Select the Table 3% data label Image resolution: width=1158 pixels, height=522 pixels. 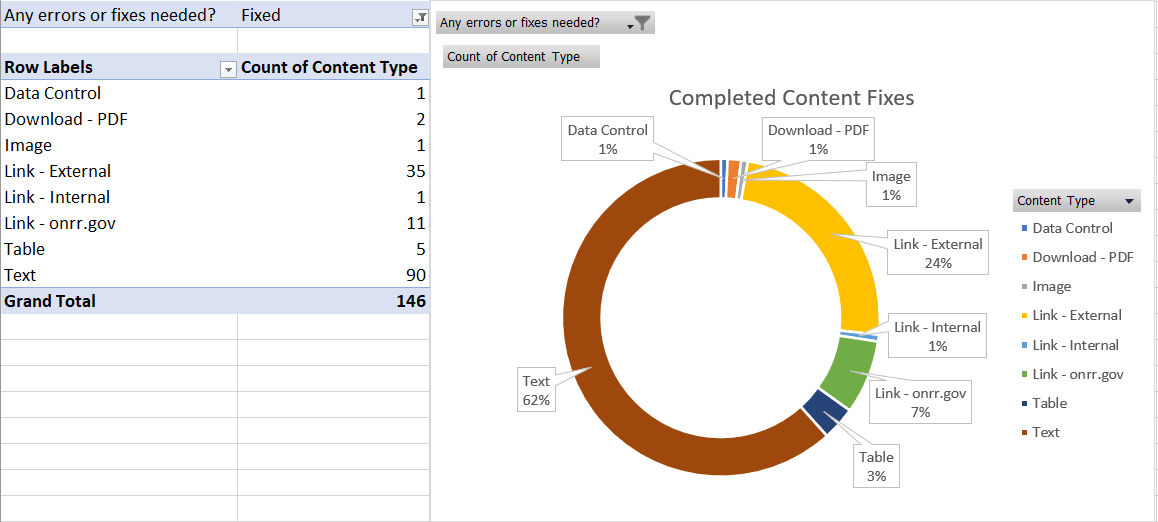(x=876, y=466)
